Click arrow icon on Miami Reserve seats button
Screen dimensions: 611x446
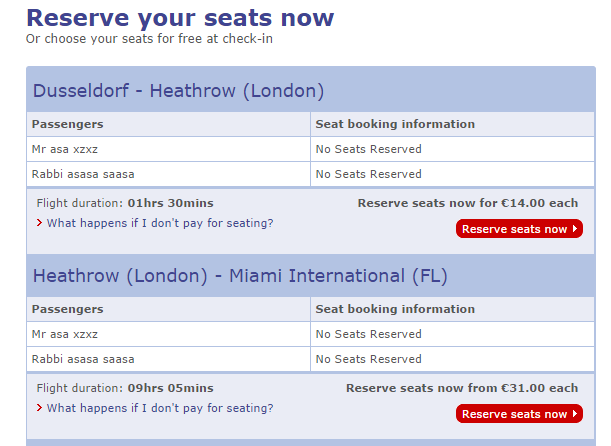point(575,414)
